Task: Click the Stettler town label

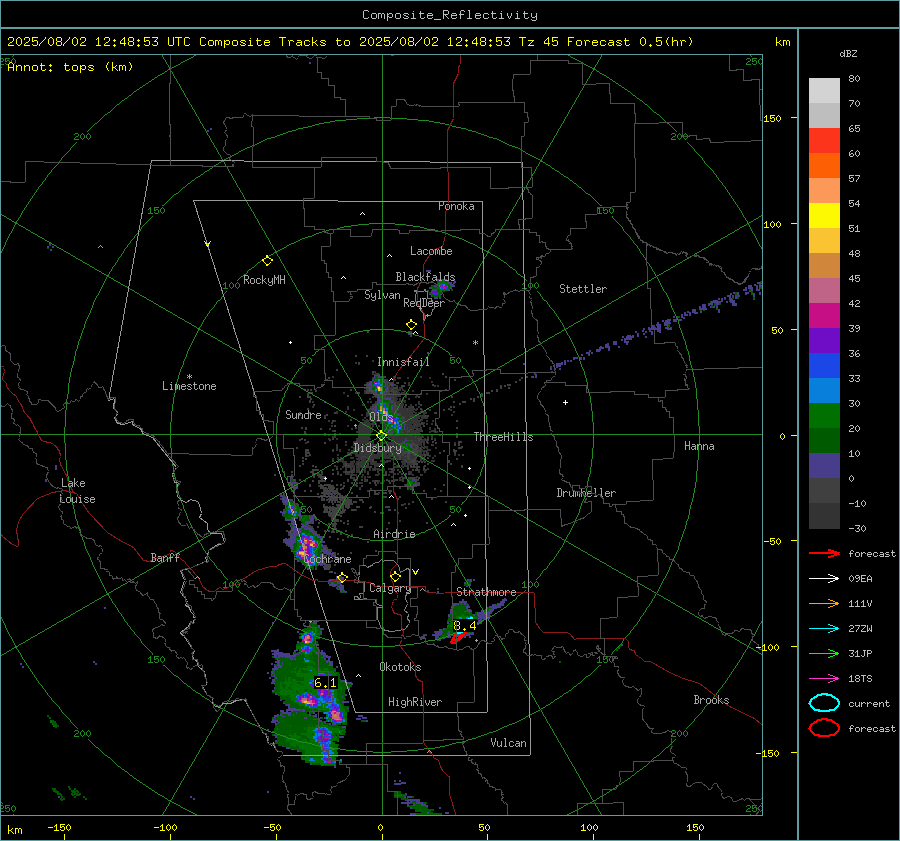Action: tap(583, 289)
